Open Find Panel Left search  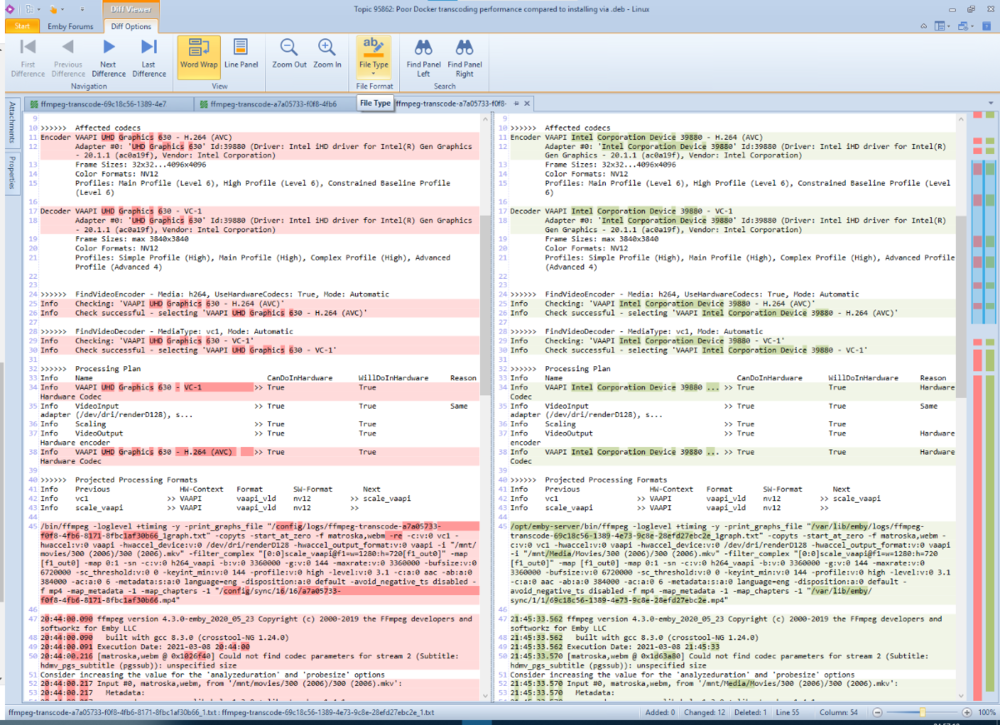coord(424,55)
